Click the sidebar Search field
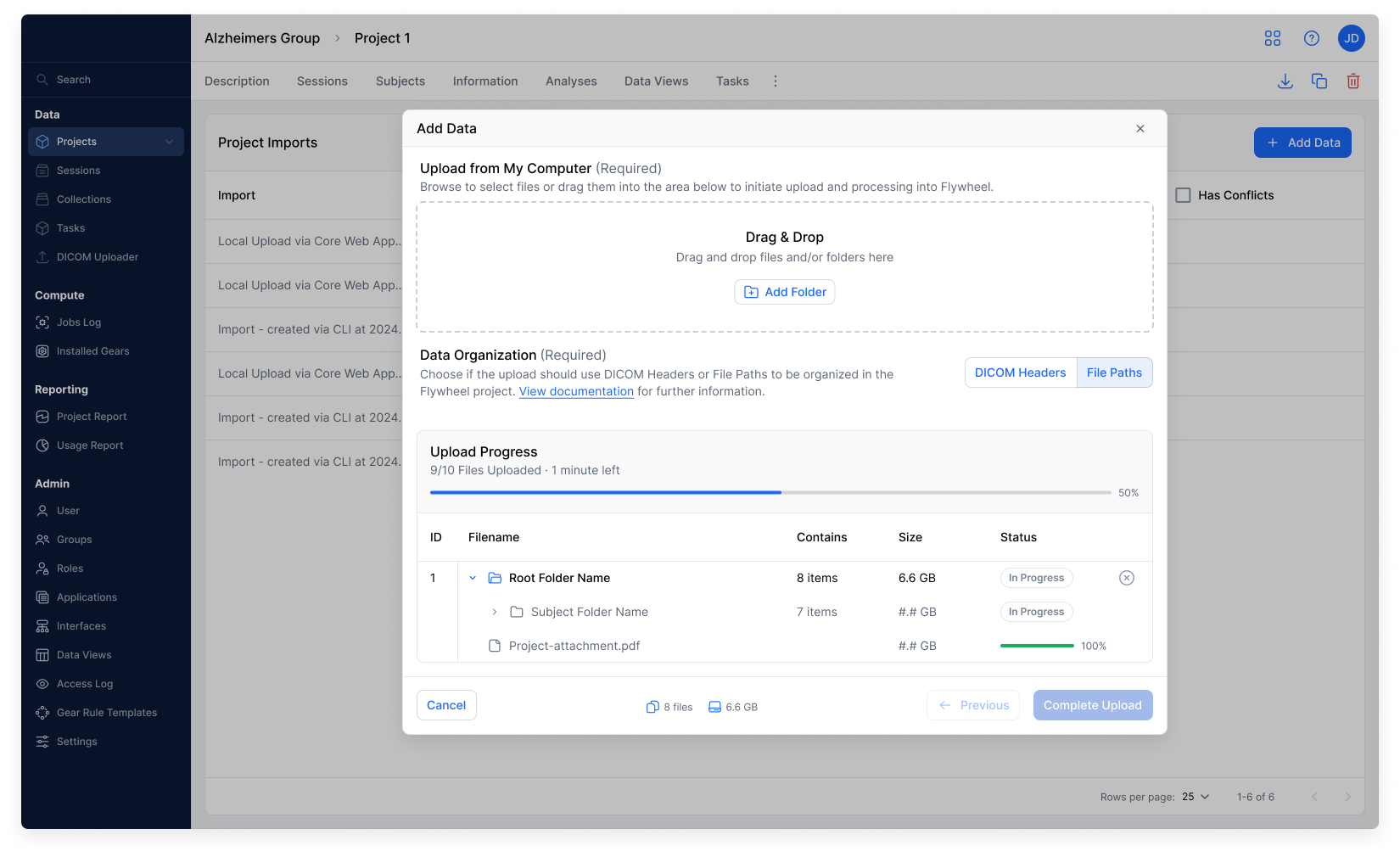The width and height of the screenshot is (1400, 857). point(106,80)
